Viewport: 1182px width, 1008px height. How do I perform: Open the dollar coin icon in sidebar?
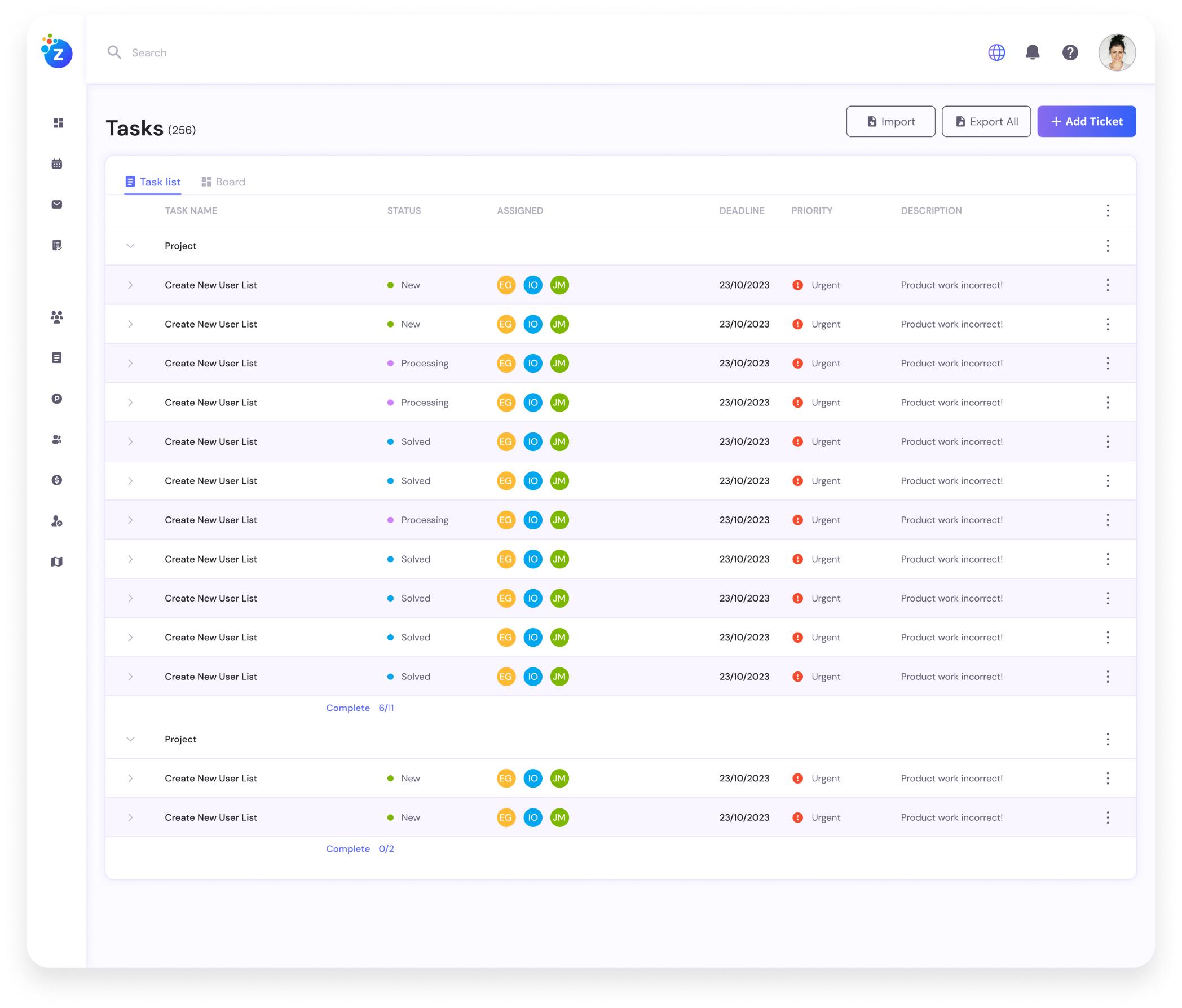(57, 480)
